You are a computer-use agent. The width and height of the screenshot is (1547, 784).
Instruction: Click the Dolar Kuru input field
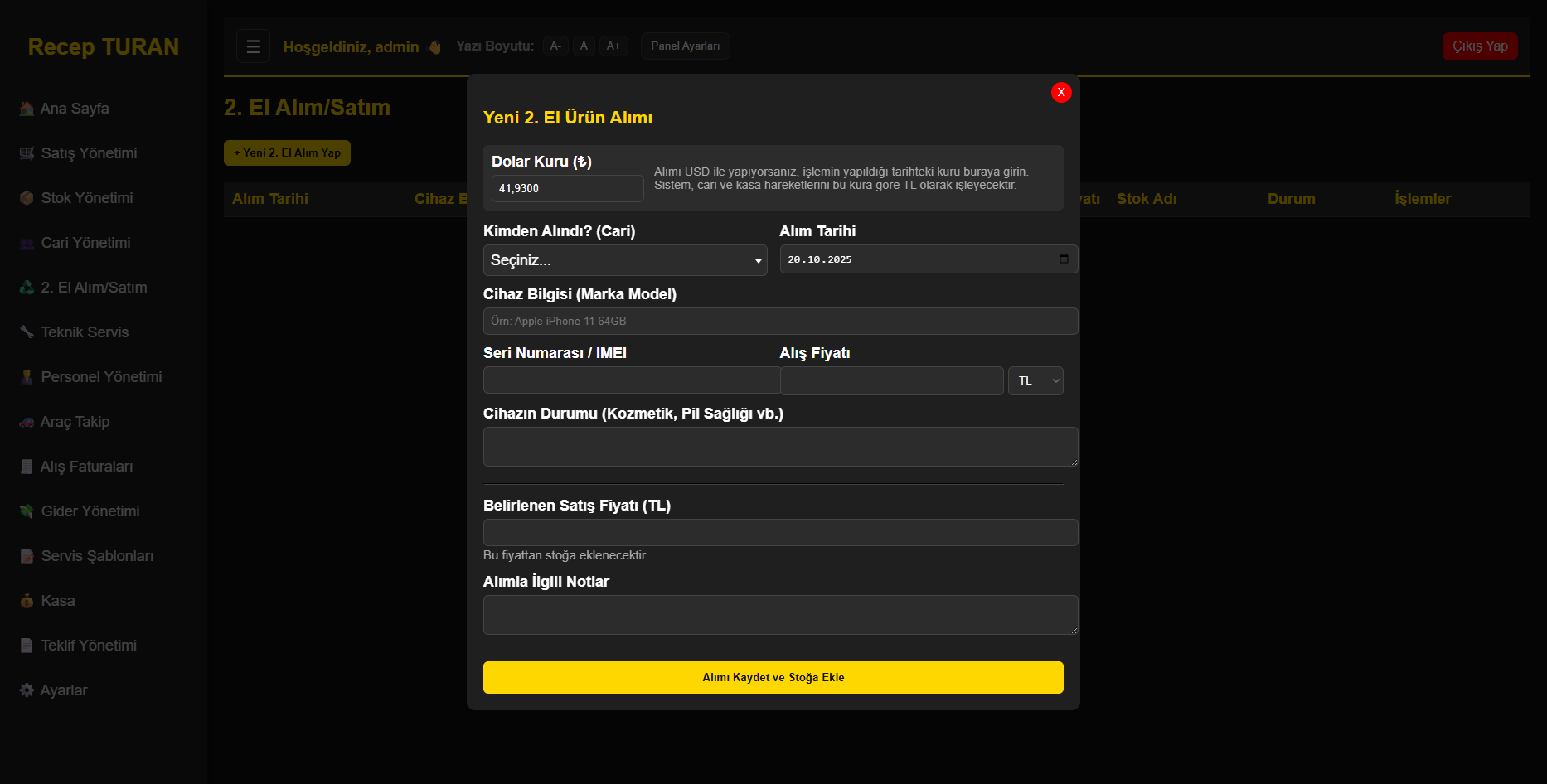click(567, 189)
